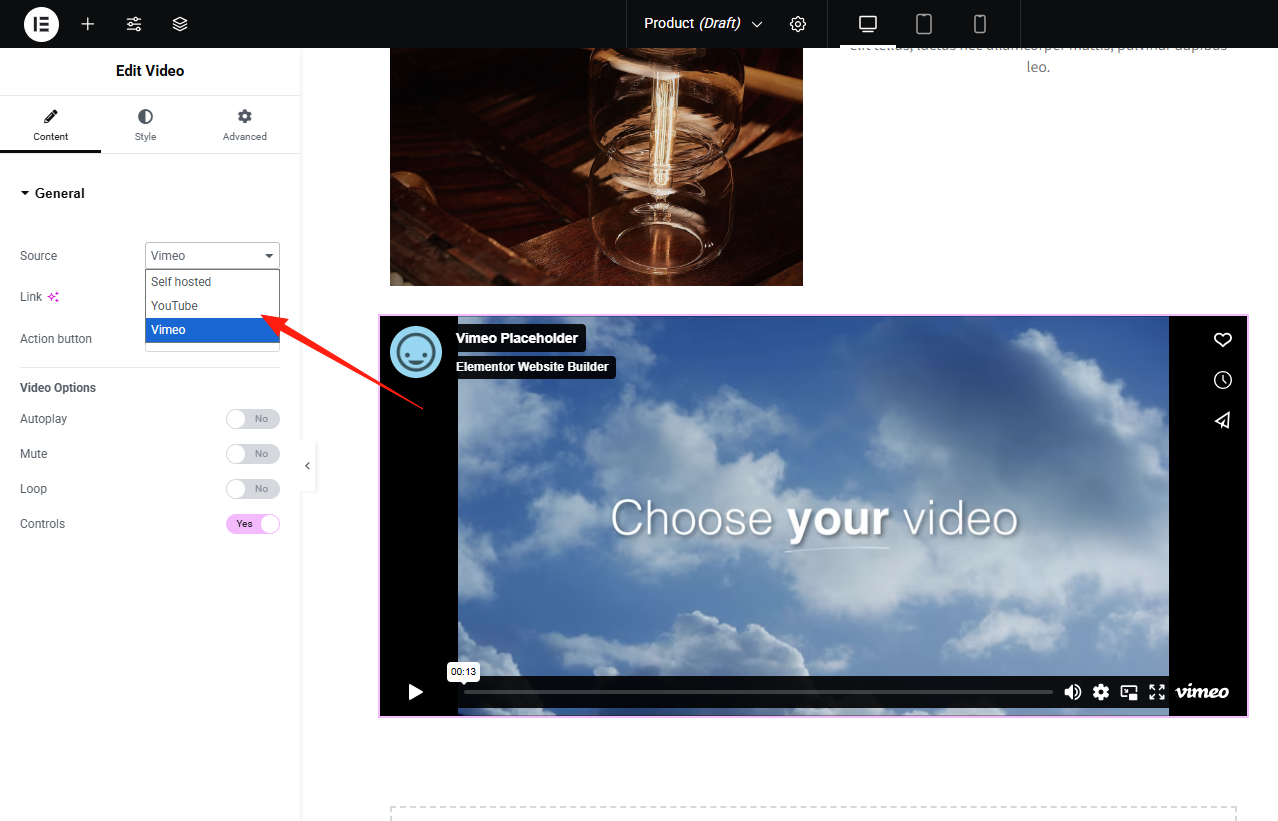The width and height of the screenshot is (1278, 821).
Task: Open page settings gear in top bar
Action: 797,24
